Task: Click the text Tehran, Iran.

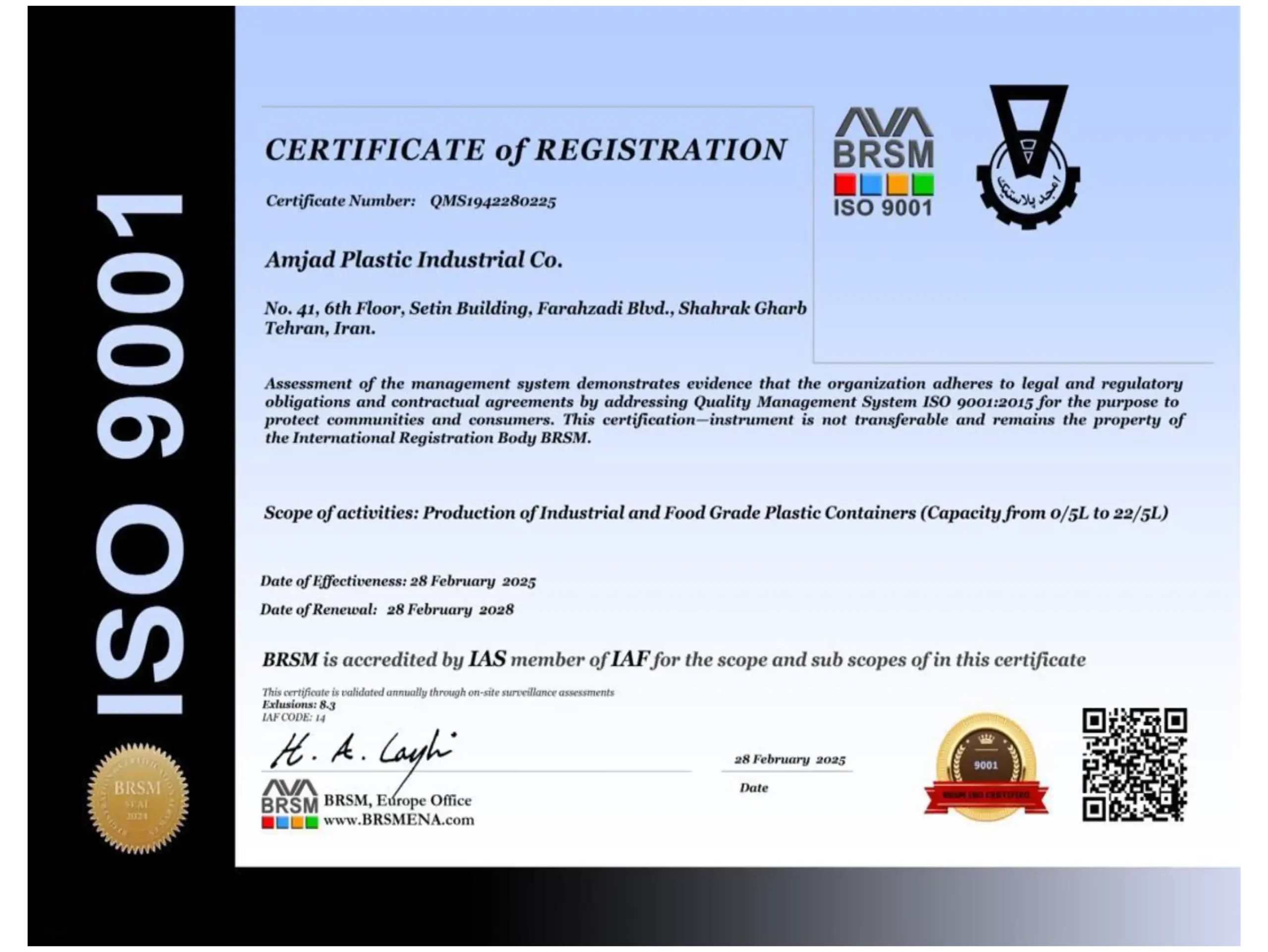Action: [320, 328]
